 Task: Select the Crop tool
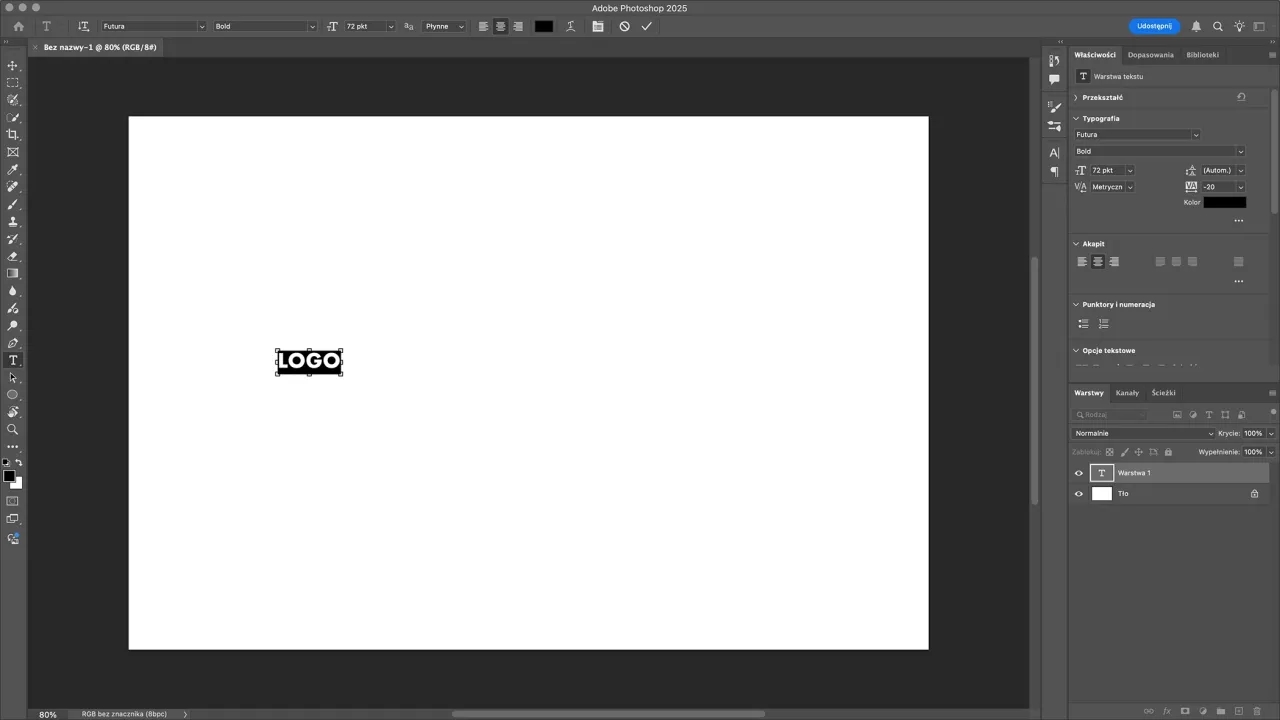click(13, 136)
